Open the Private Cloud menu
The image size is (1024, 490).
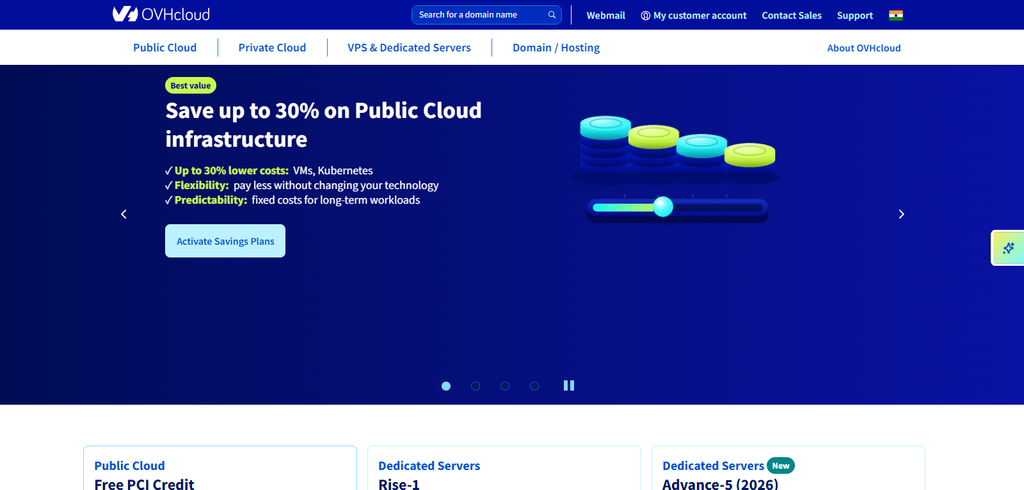point(272,48)
